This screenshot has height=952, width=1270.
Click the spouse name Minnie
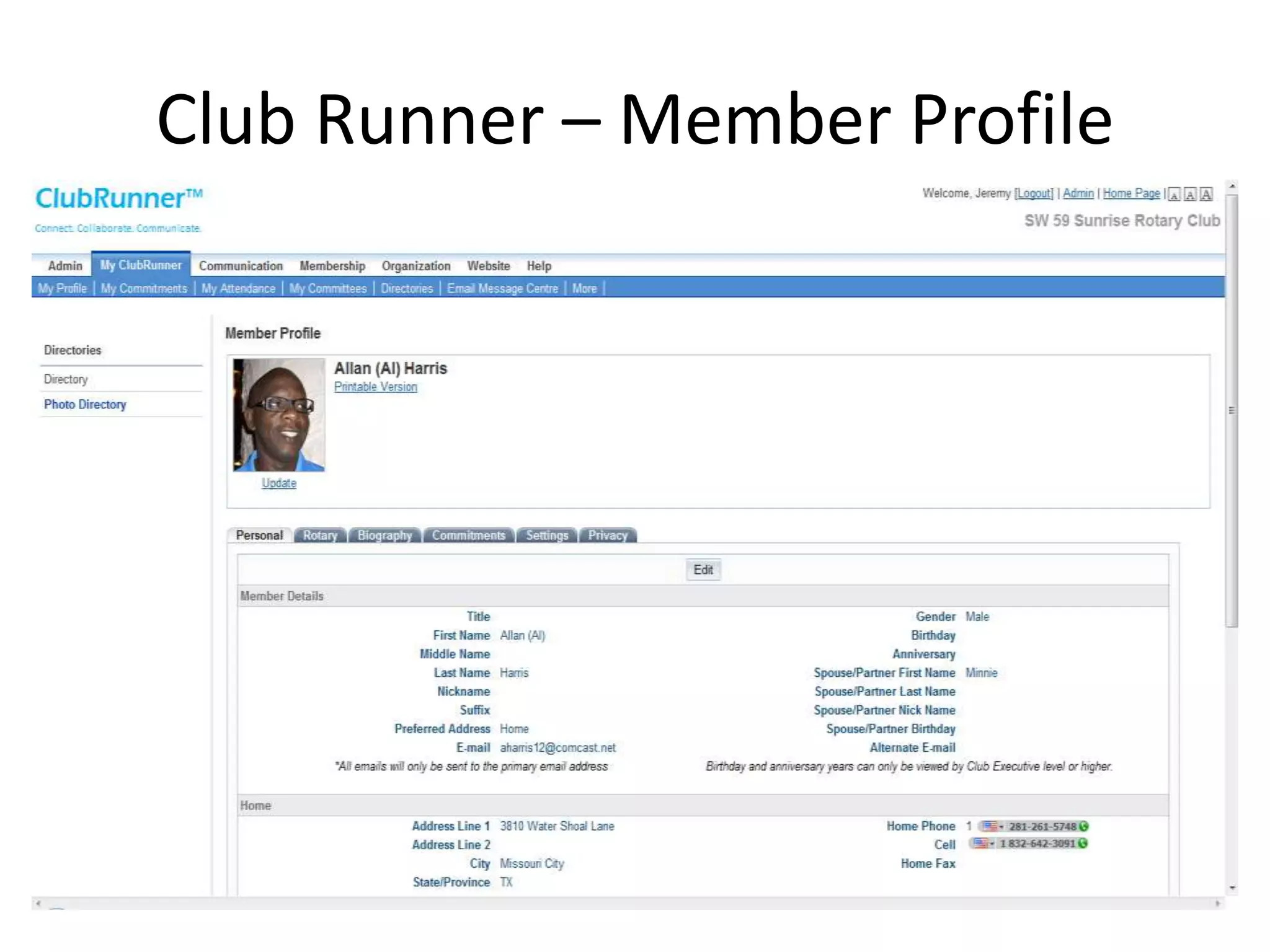pos(982,672)
